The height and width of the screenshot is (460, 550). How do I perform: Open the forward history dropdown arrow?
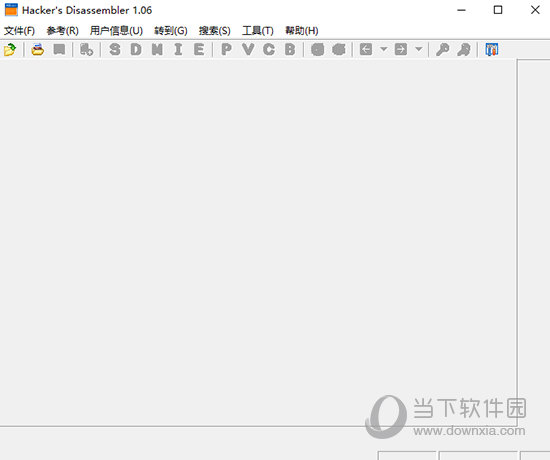point(419,49)
